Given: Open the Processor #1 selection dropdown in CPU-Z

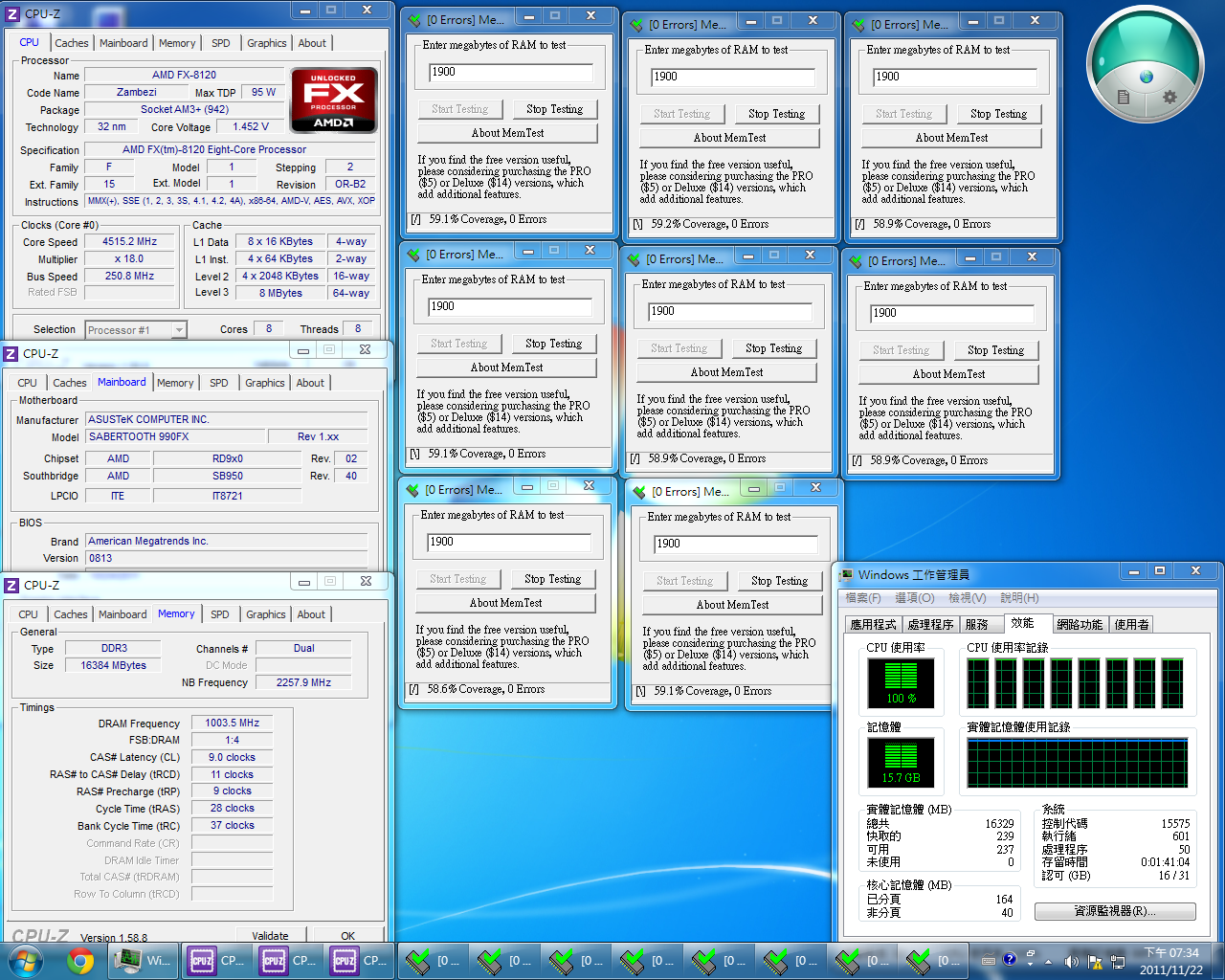Looking at the screenshot, I should click(136, 330).
